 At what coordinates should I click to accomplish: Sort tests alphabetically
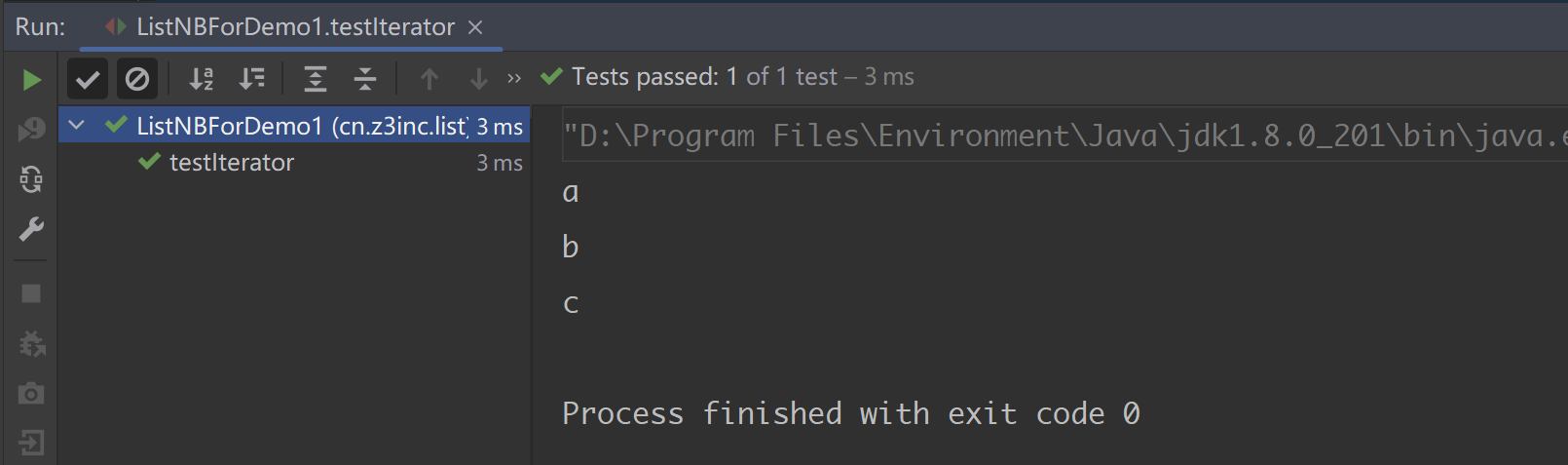click(202, 79)
